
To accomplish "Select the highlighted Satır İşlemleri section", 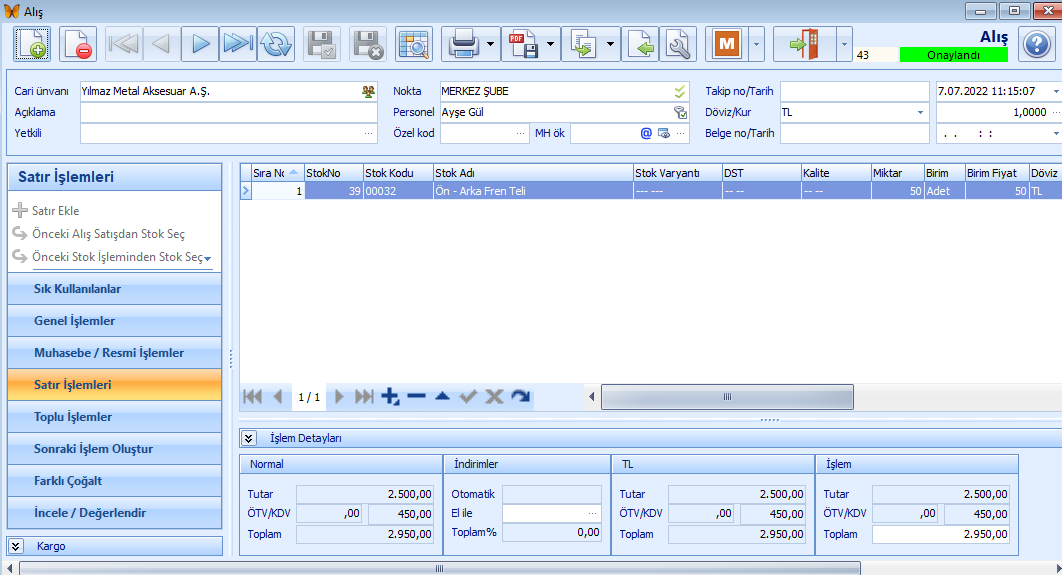I will tap(114, 385).
